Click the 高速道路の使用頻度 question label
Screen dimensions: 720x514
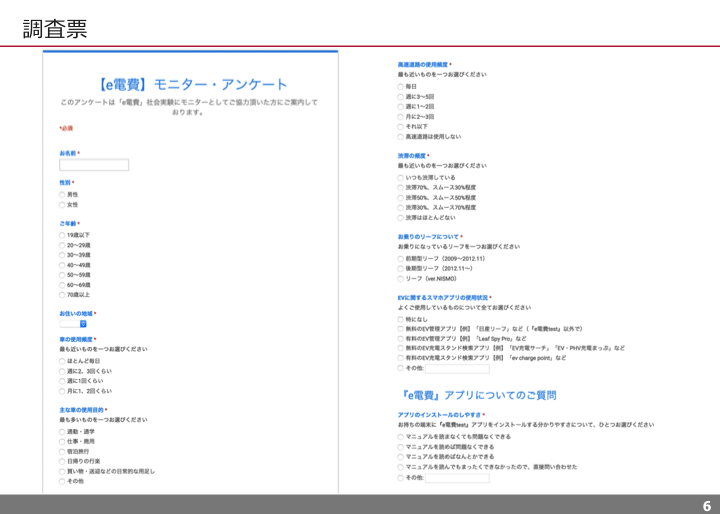[x=422, y=65]
